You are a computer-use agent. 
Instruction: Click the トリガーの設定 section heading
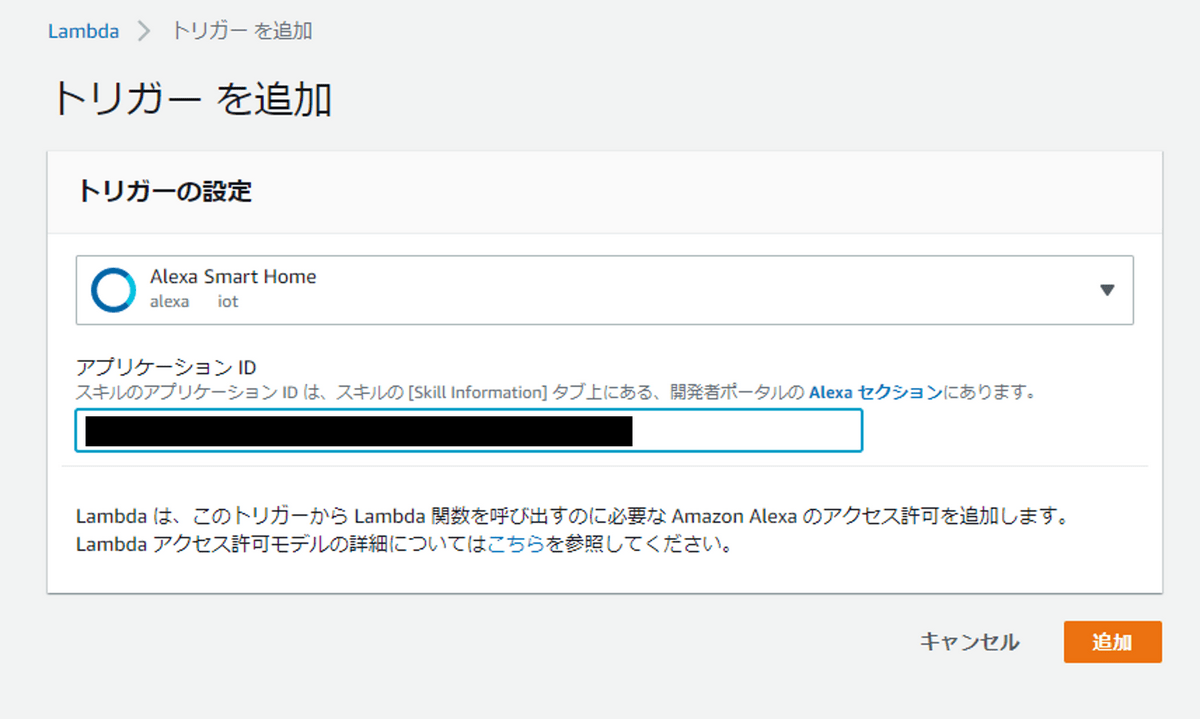(x=164, y=191)
